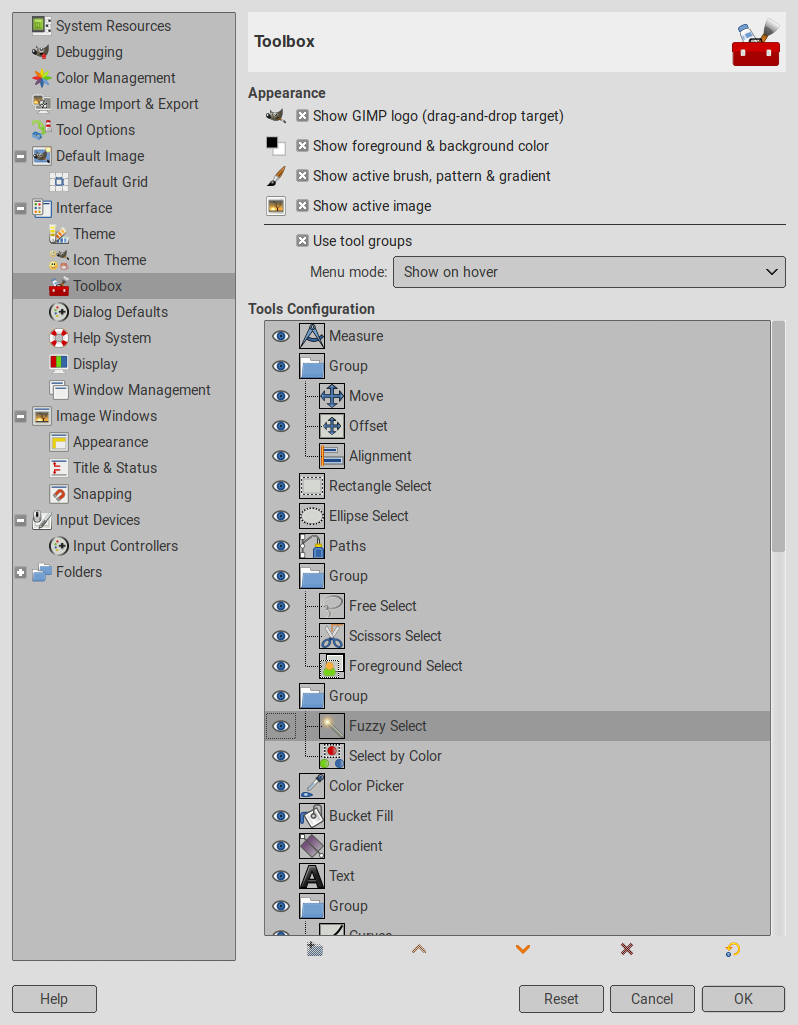Click the GIMP logo icon in Appearance
798x1025 pixels.
[276, 116]
